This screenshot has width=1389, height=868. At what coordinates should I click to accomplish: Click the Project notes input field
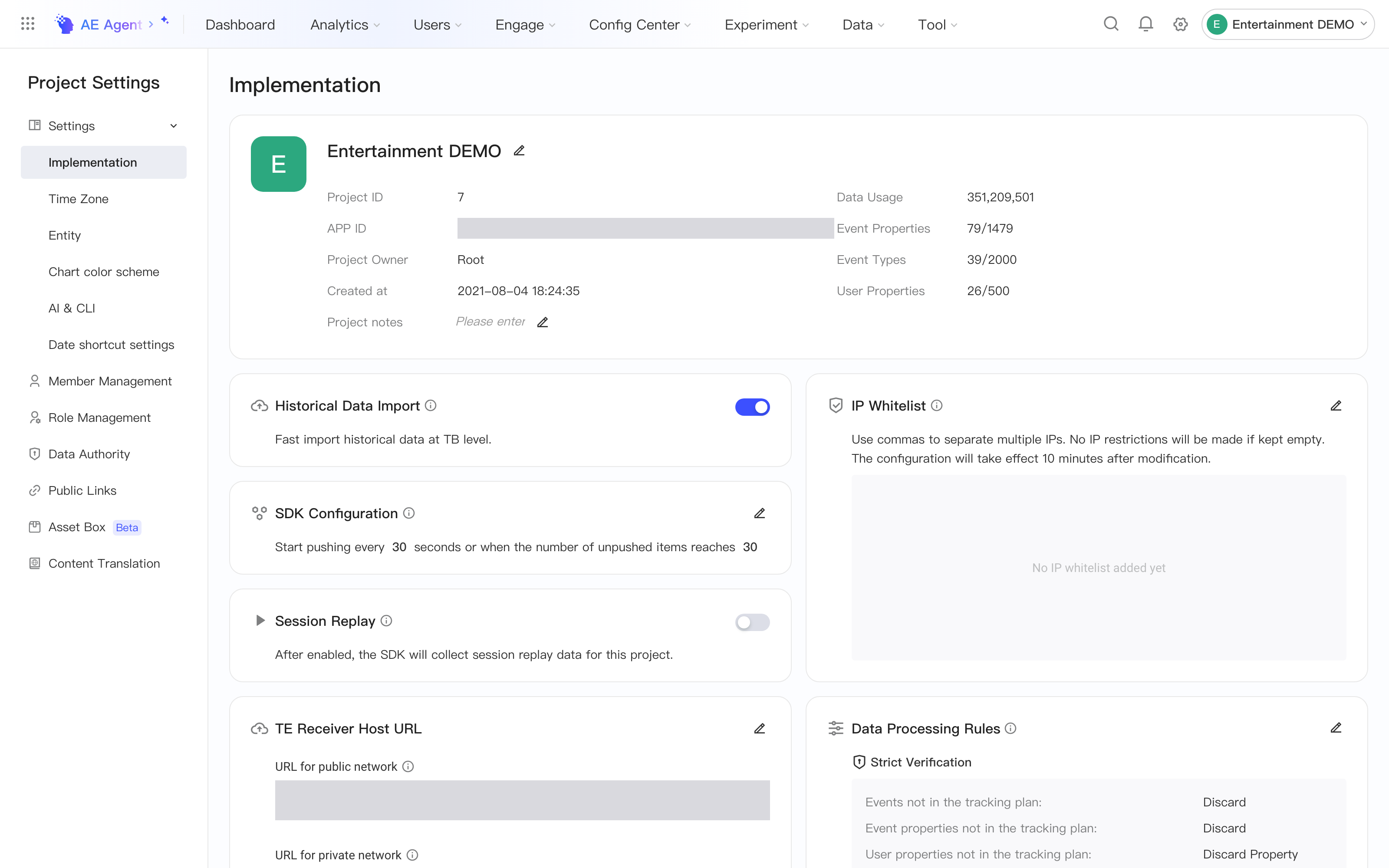point(491,322)
